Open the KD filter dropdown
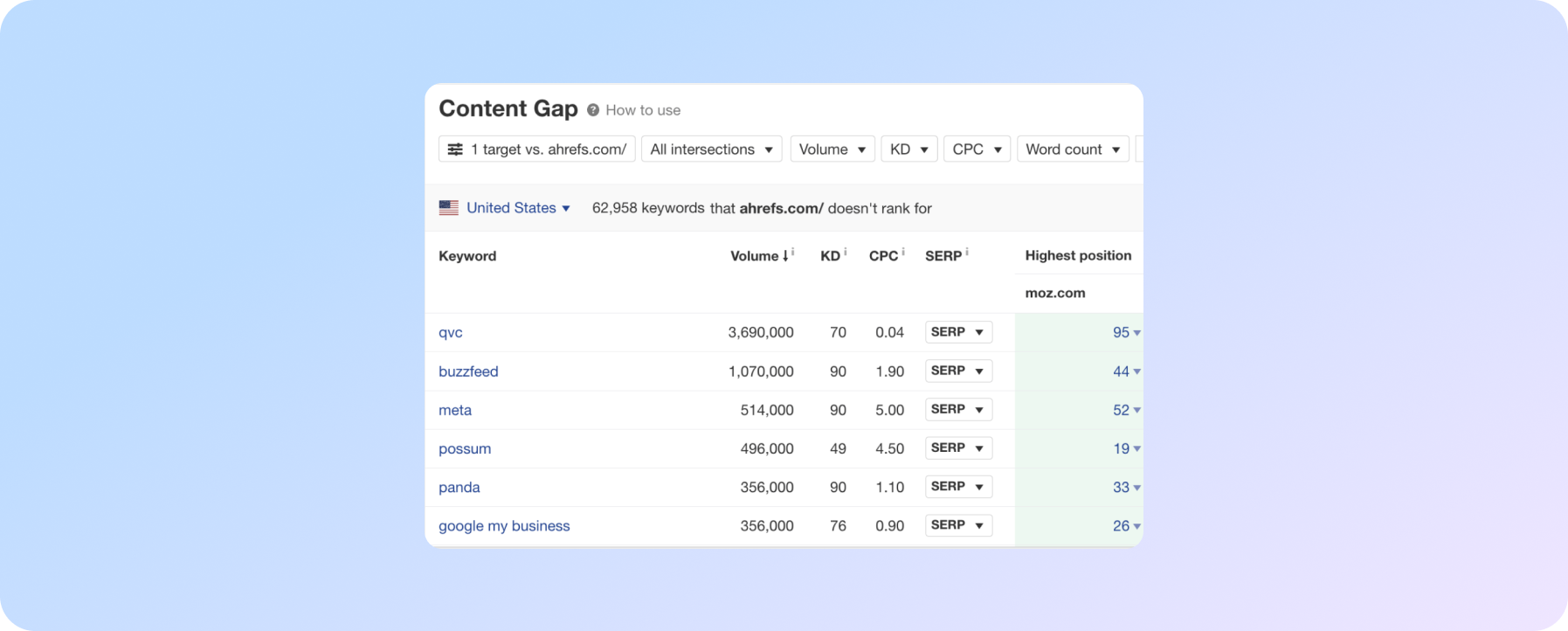Screen dimensions: 1568x631 [x=908, y=149]
